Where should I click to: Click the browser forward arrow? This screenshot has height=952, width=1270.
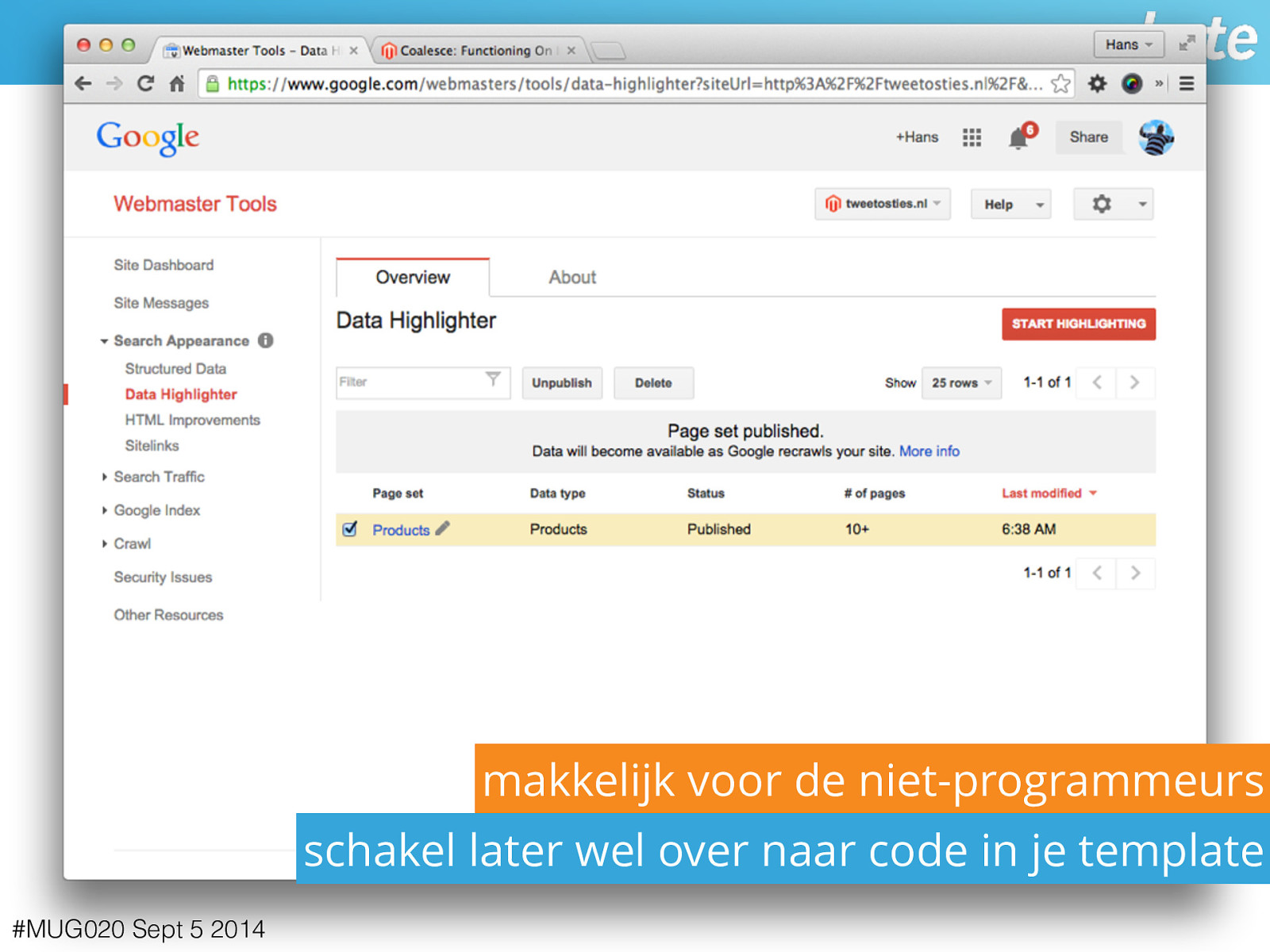[x=114, y=83]
